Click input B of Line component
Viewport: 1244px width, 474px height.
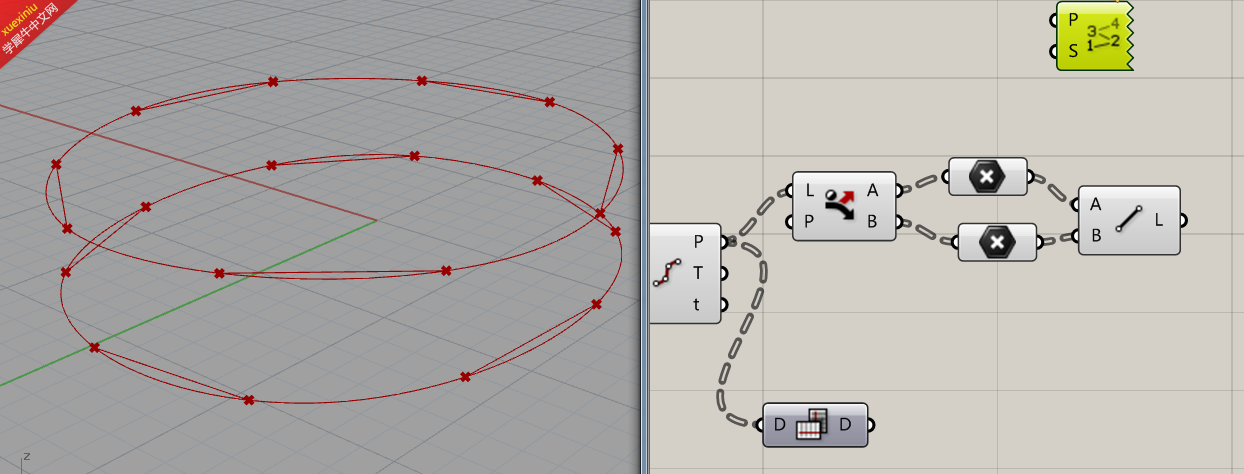tap(1096, 236)
